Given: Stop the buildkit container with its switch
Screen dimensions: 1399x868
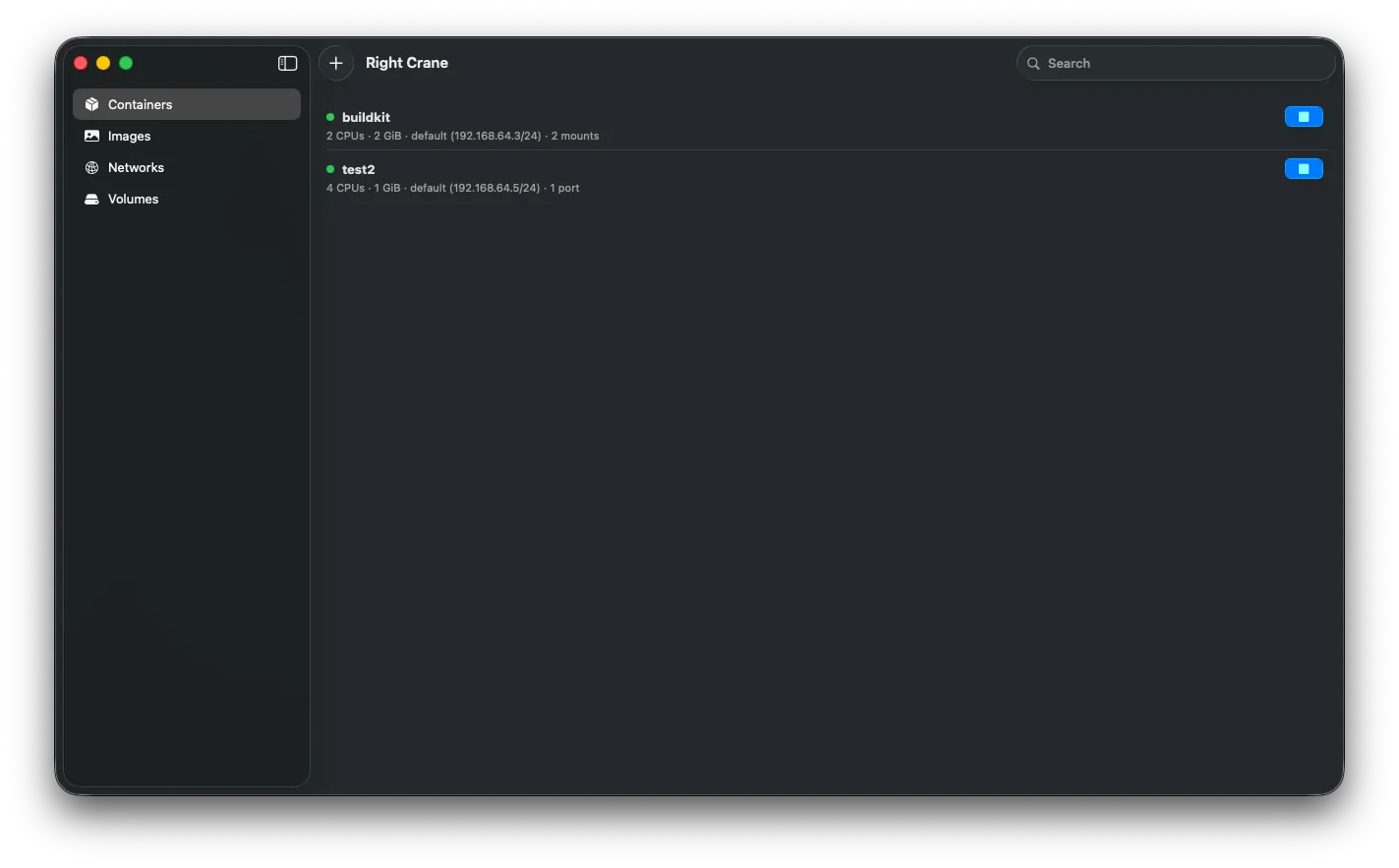Looking at the screenshot, I should tap(1304, 116).
